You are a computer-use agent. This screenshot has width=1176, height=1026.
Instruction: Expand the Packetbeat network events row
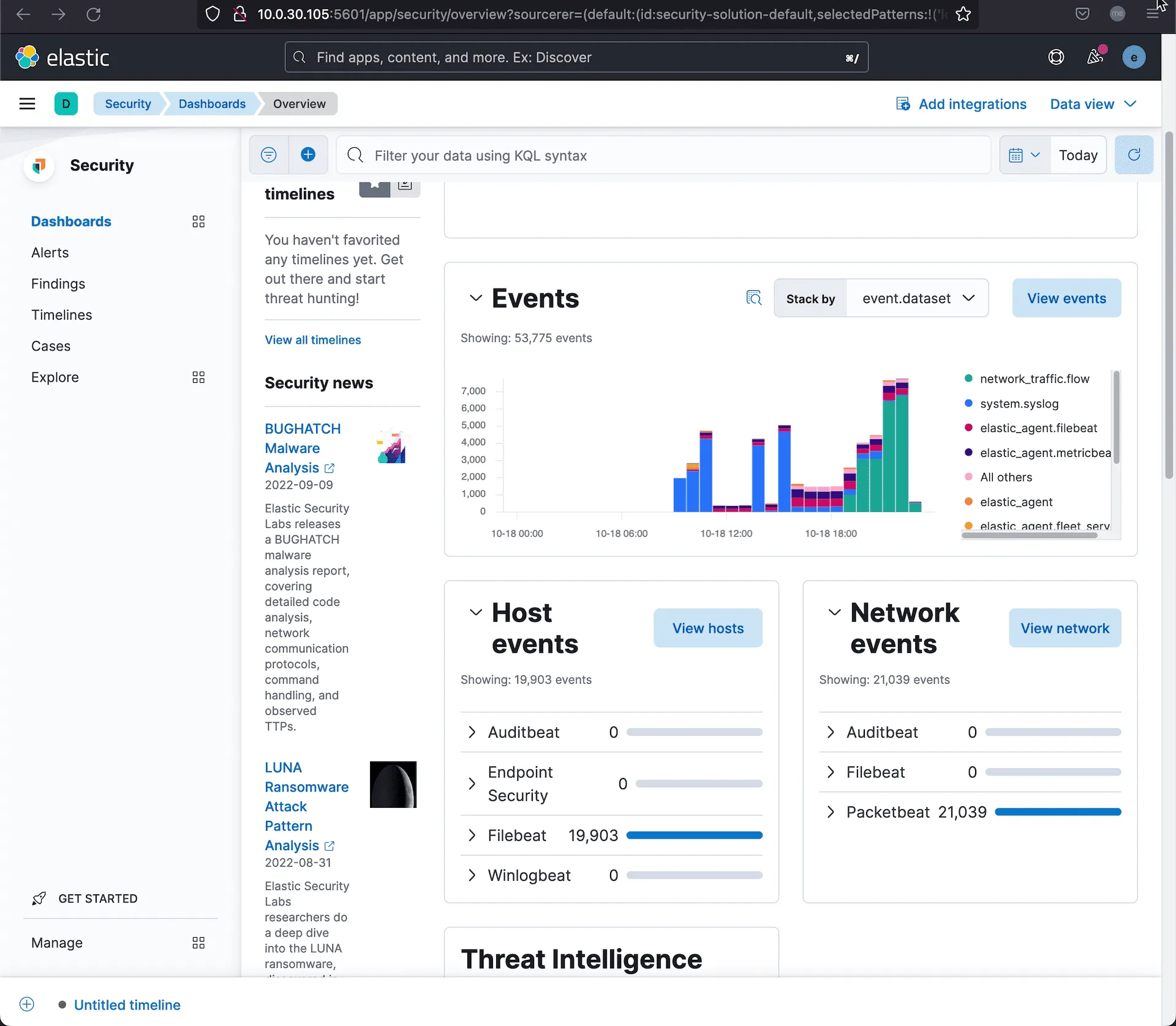(x=831, y=812)
